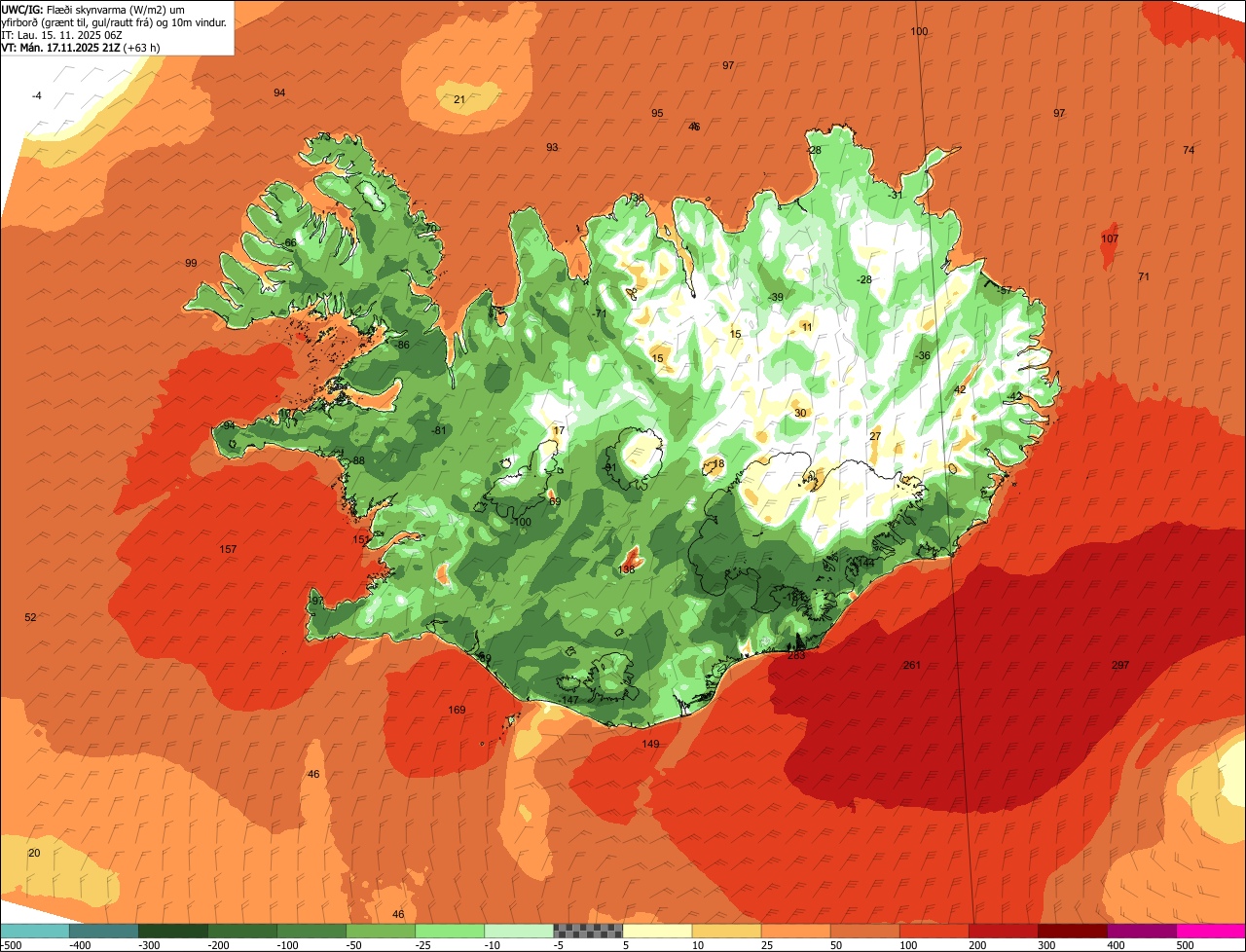Click the pale yellow legend swatch from 5 to 10

(x=657, y=931)
